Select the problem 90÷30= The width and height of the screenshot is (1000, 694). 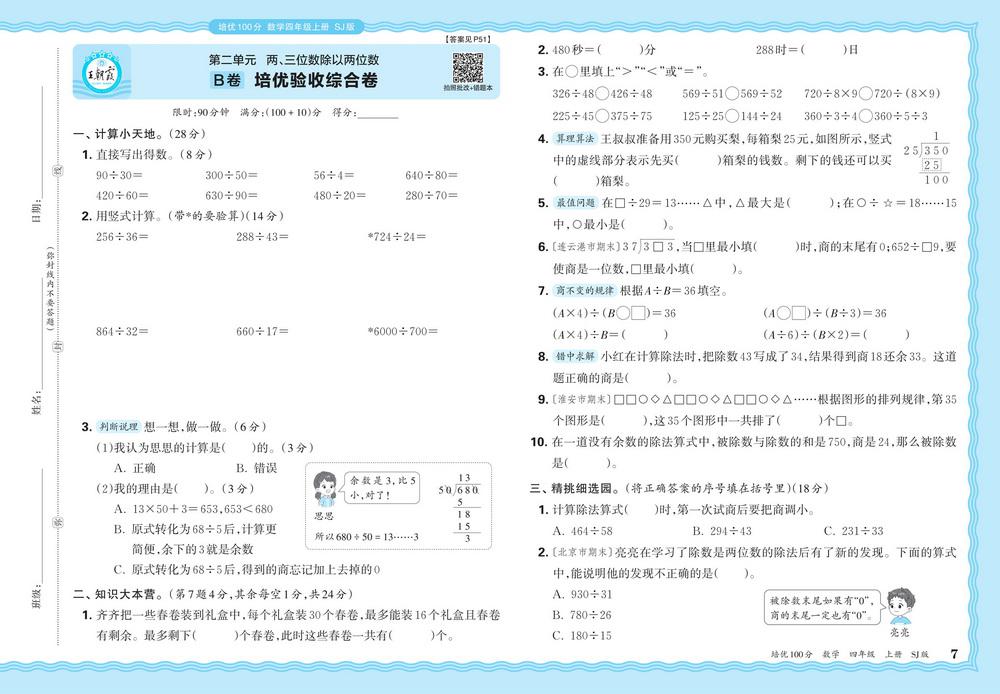119,175
